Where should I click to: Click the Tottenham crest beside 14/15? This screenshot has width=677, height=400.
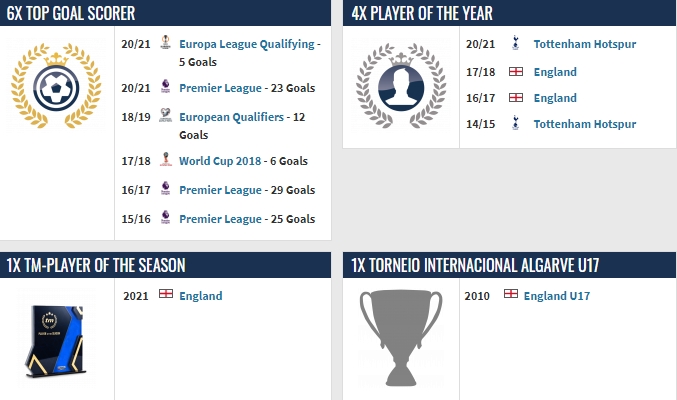(516, 123)
